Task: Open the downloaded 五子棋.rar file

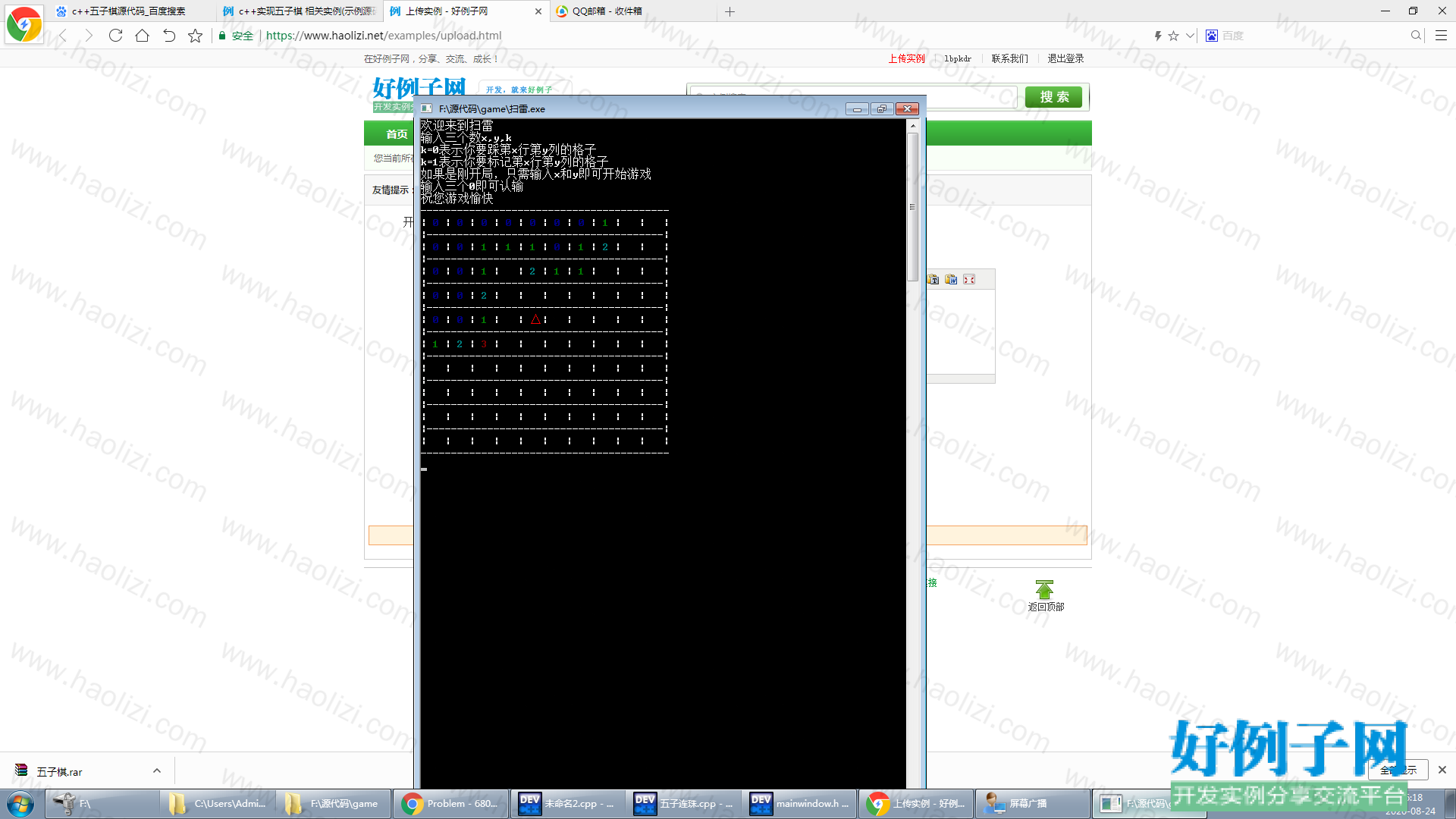Action: point(59,771)
